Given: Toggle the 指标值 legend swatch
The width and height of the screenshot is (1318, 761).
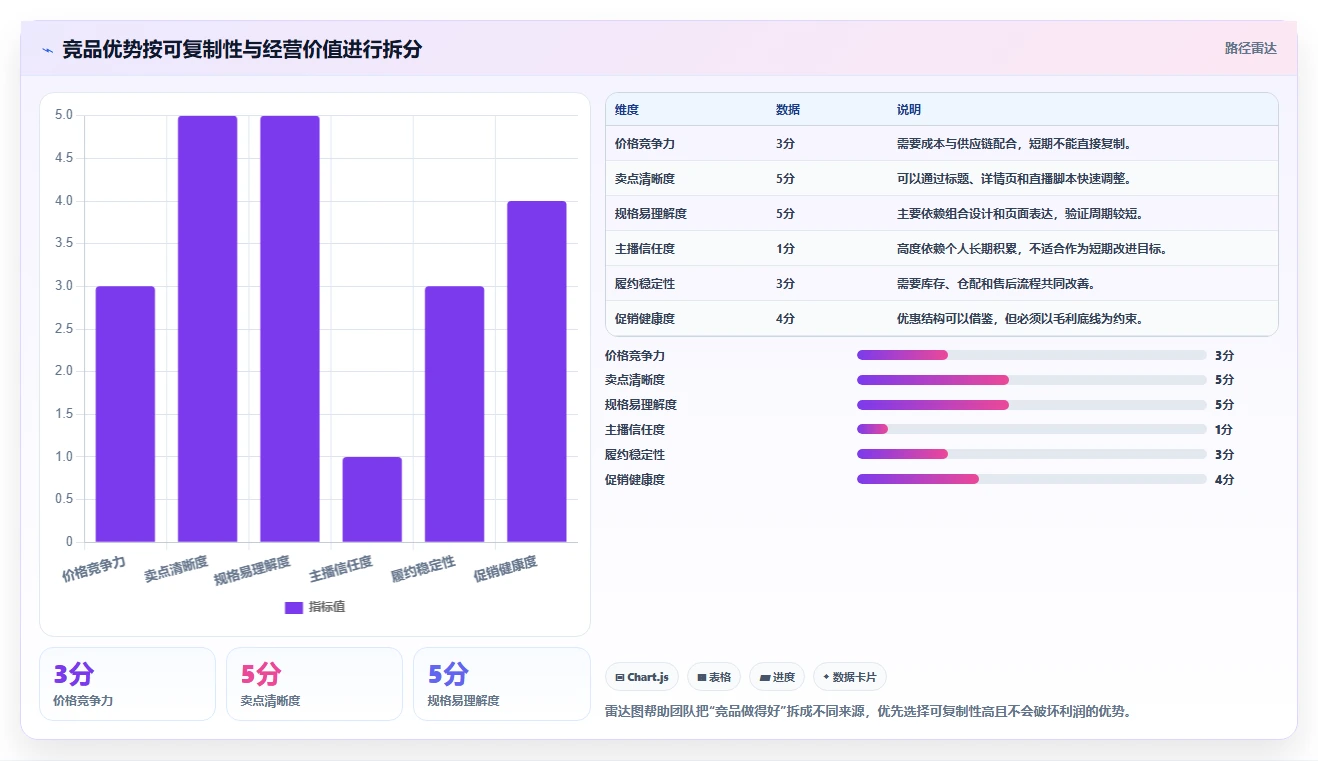Looking at the screenshot, I should tap(294, 607).
